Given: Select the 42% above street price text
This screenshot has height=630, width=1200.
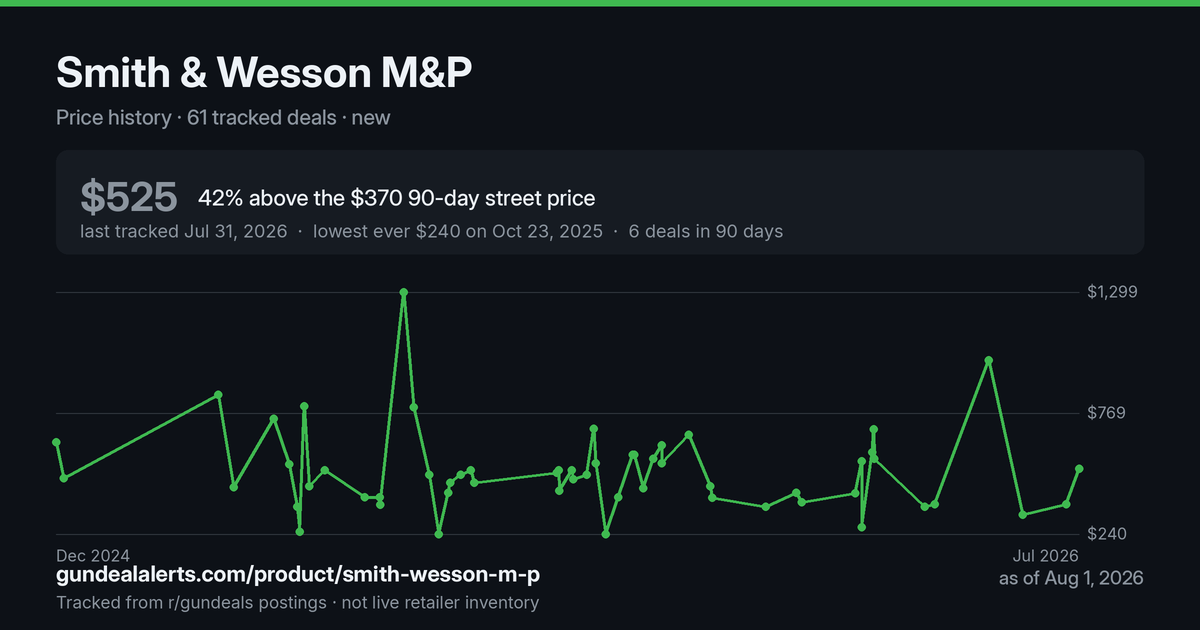Looking at the screenshot, I should (x=397, y=198).
